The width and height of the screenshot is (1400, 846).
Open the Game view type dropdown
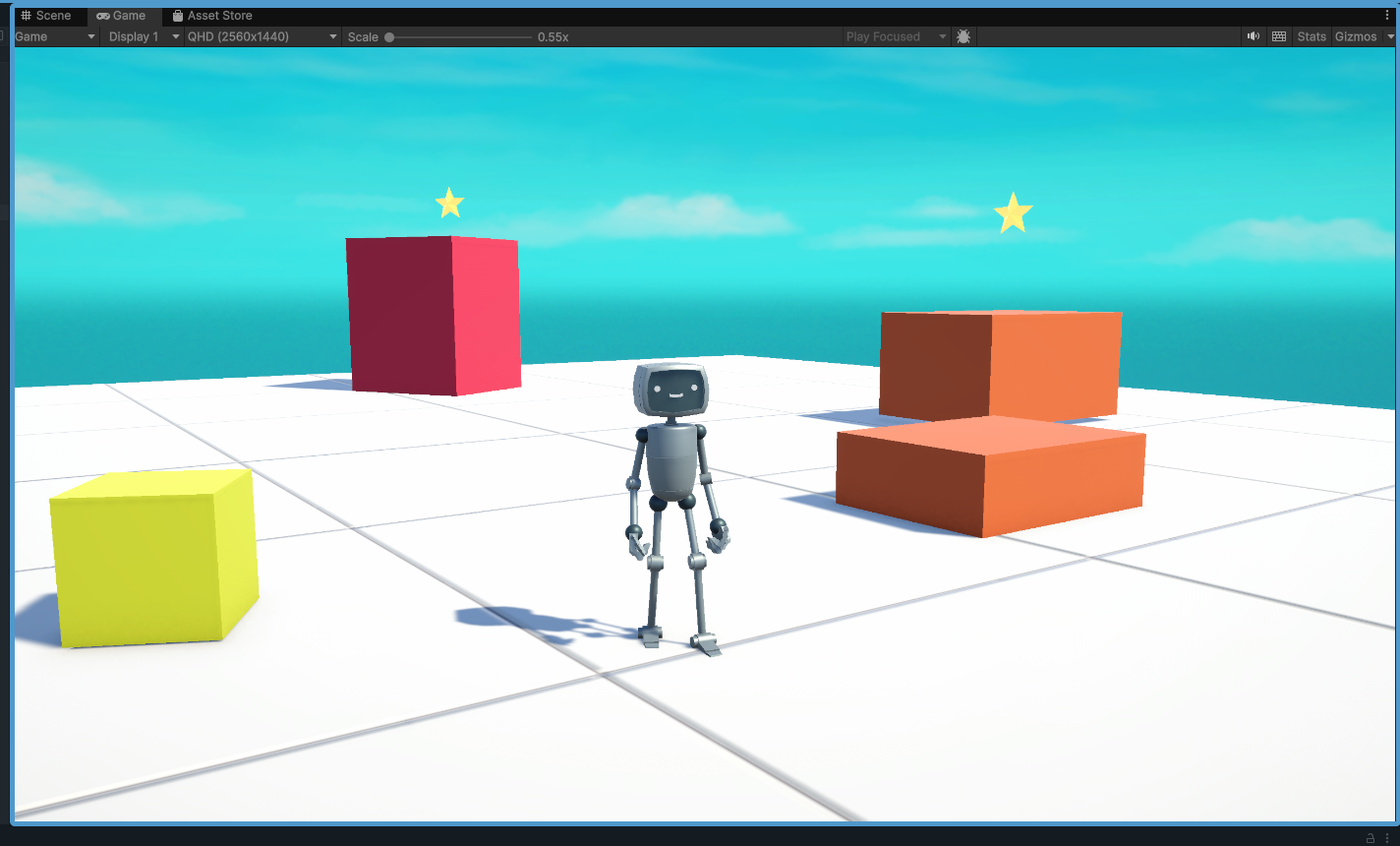point(55,36)
